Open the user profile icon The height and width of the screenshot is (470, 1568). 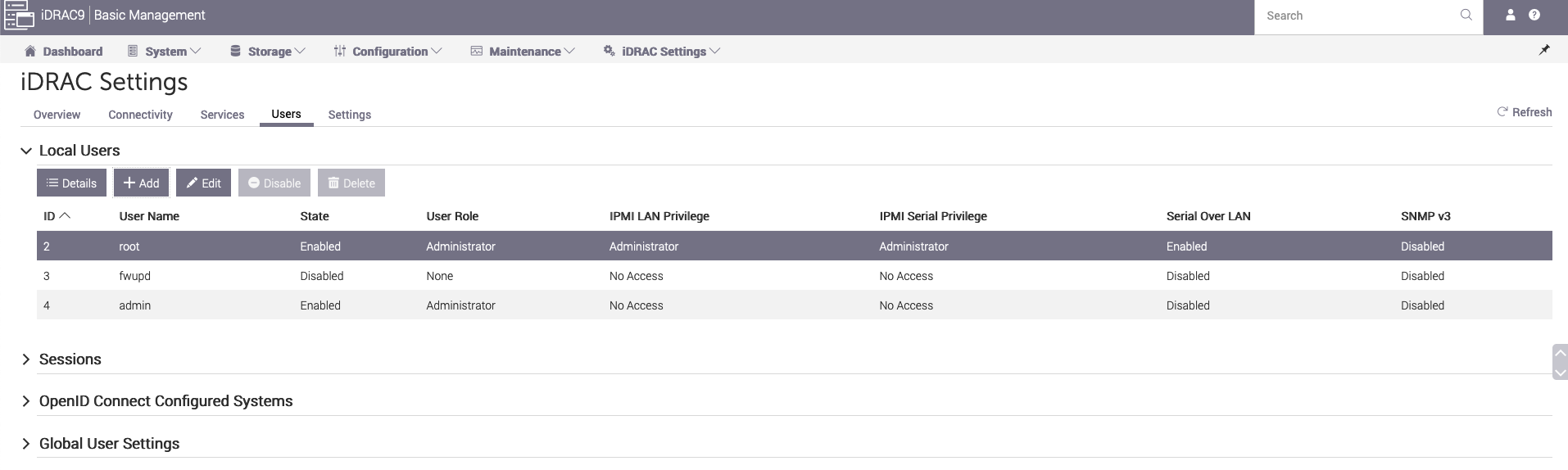tap(1510, 16)
